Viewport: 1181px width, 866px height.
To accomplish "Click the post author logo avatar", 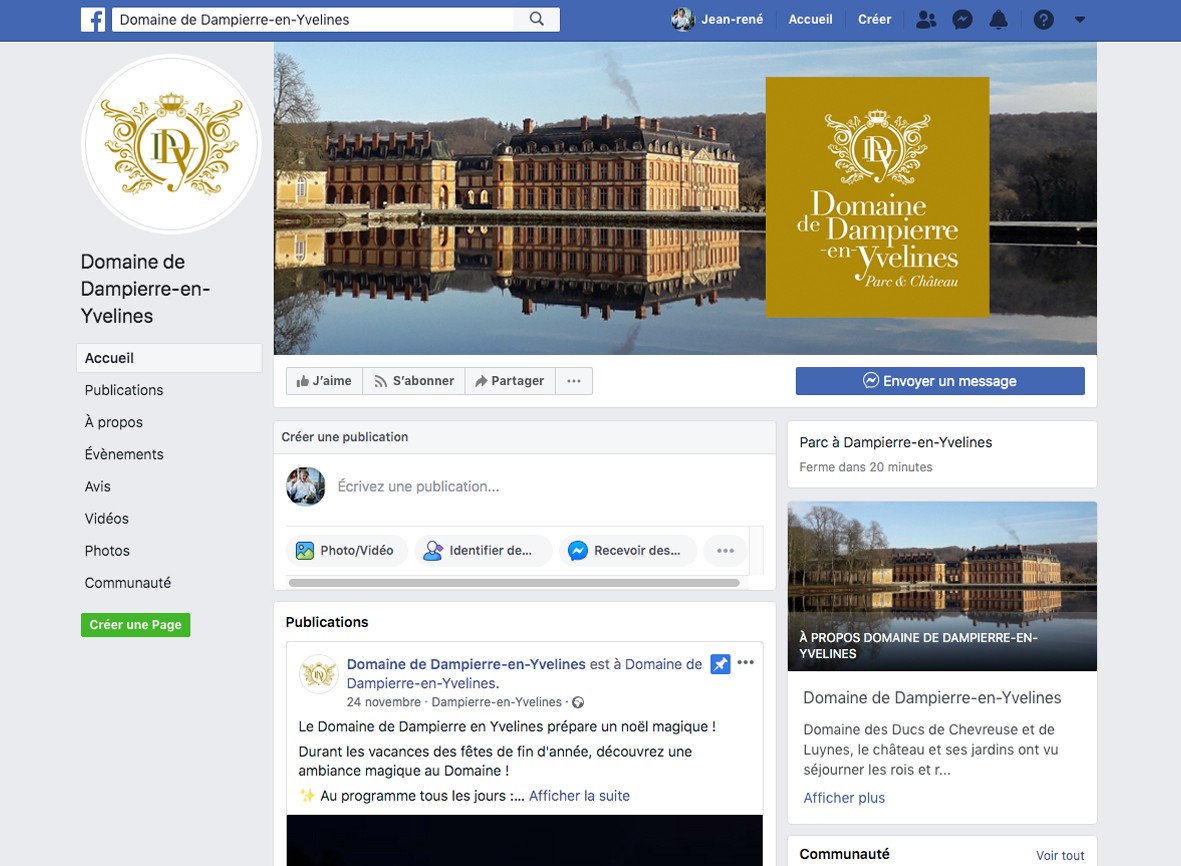I will pyautogui.click(x=319, y=673).
